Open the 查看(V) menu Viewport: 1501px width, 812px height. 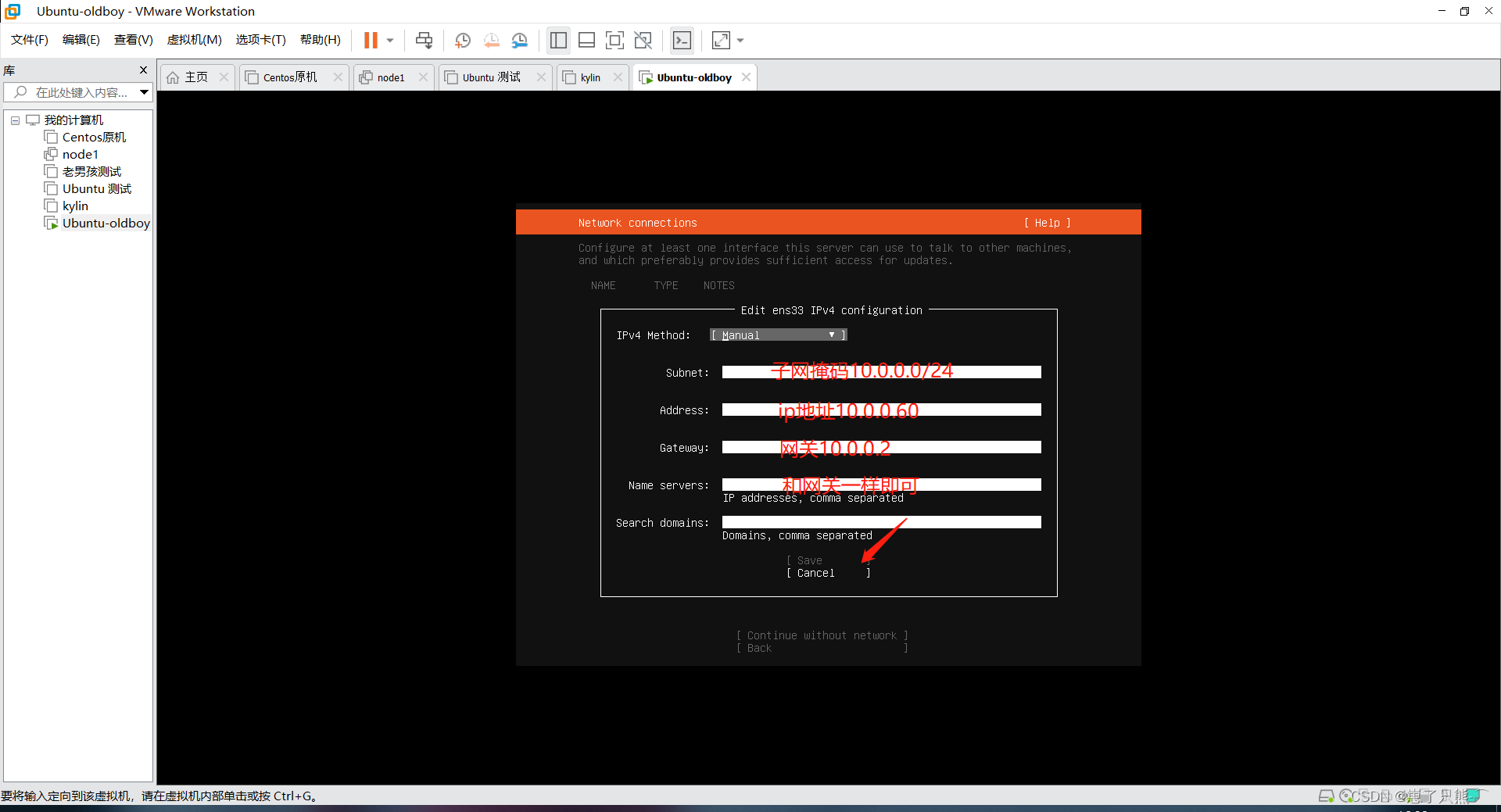(x=133, y=40)
